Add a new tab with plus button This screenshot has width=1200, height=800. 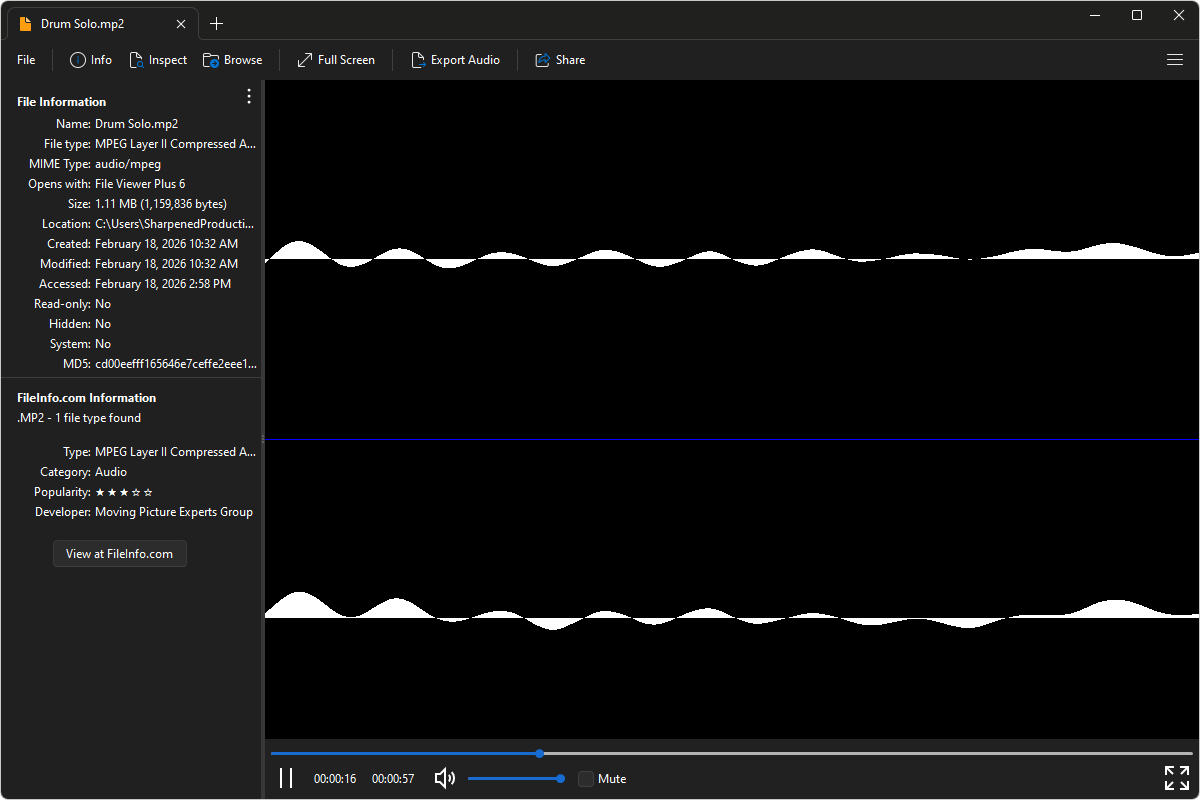point(217,24)
